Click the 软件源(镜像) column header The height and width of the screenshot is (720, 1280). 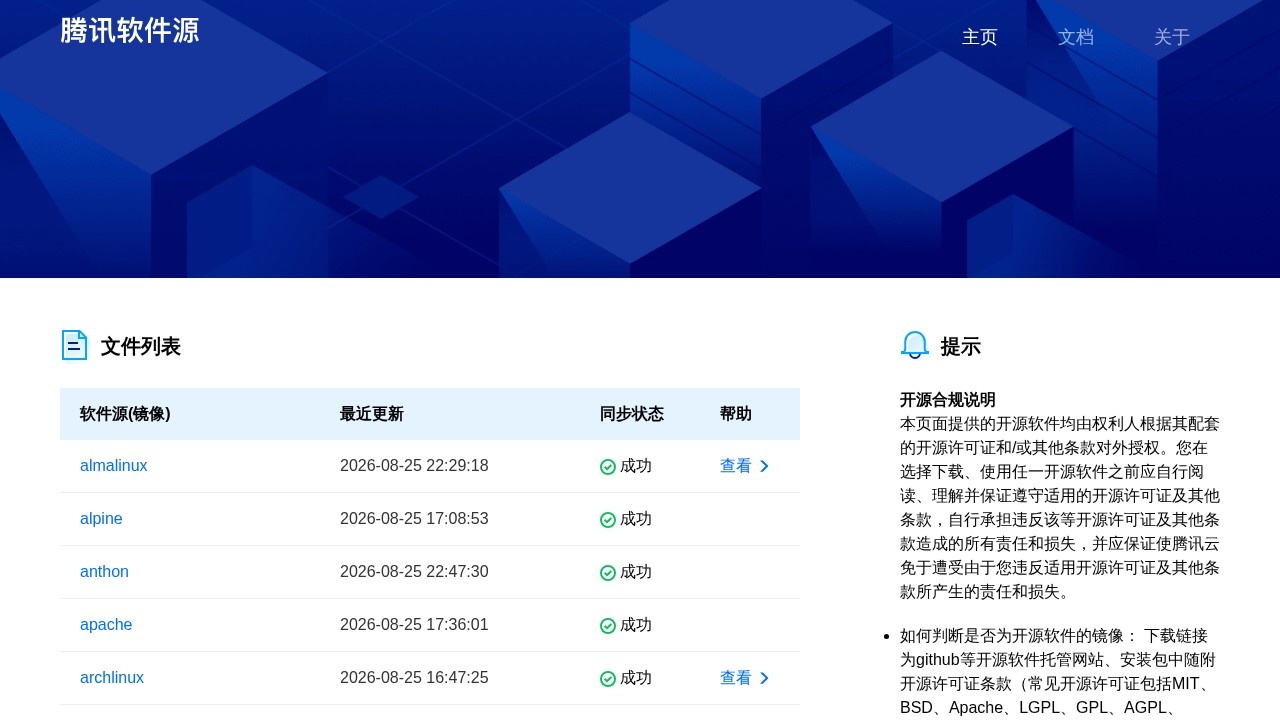click(x=125, y=414)
